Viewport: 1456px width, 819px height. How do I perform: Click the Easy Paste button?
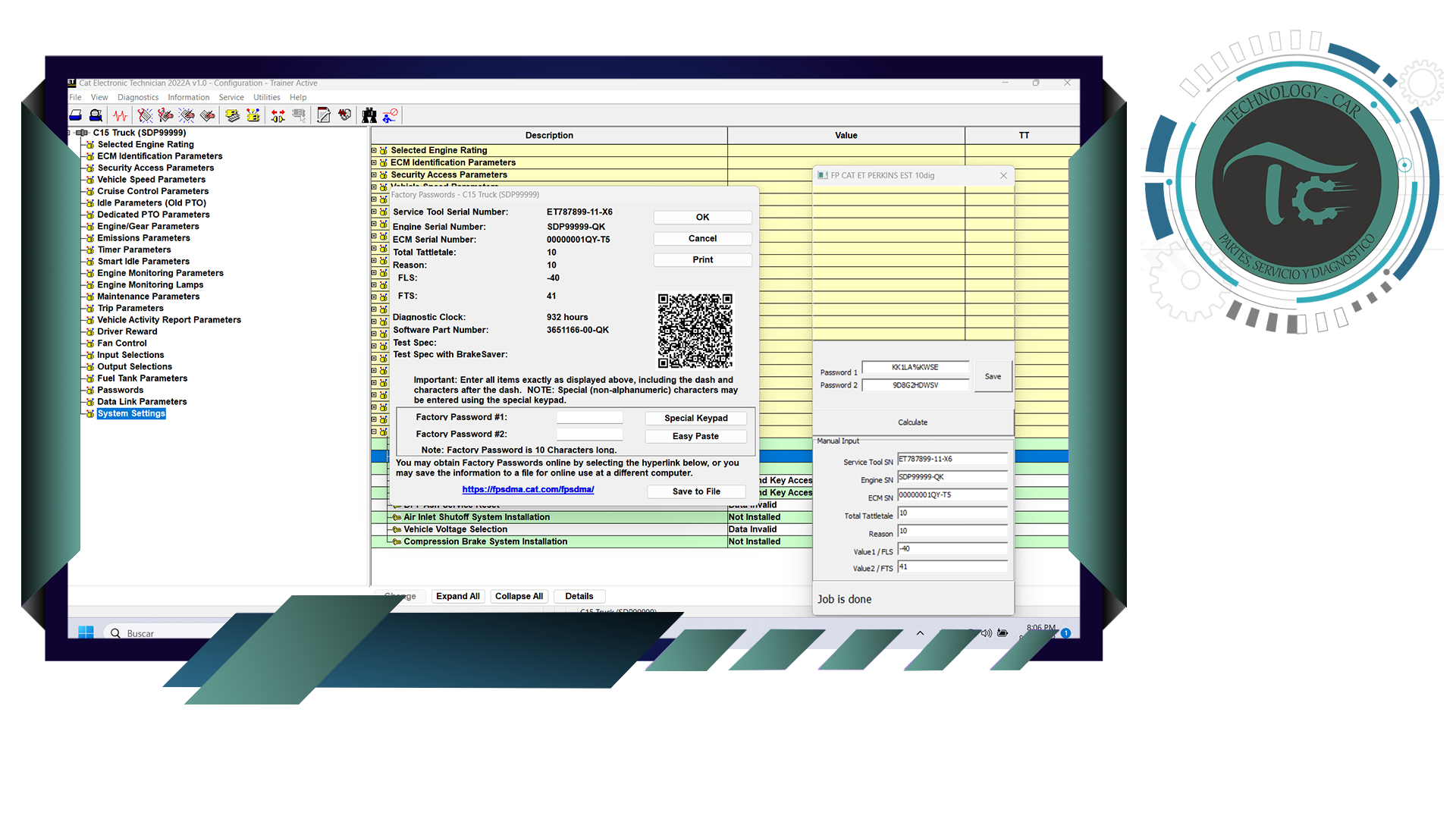point(696,436)
